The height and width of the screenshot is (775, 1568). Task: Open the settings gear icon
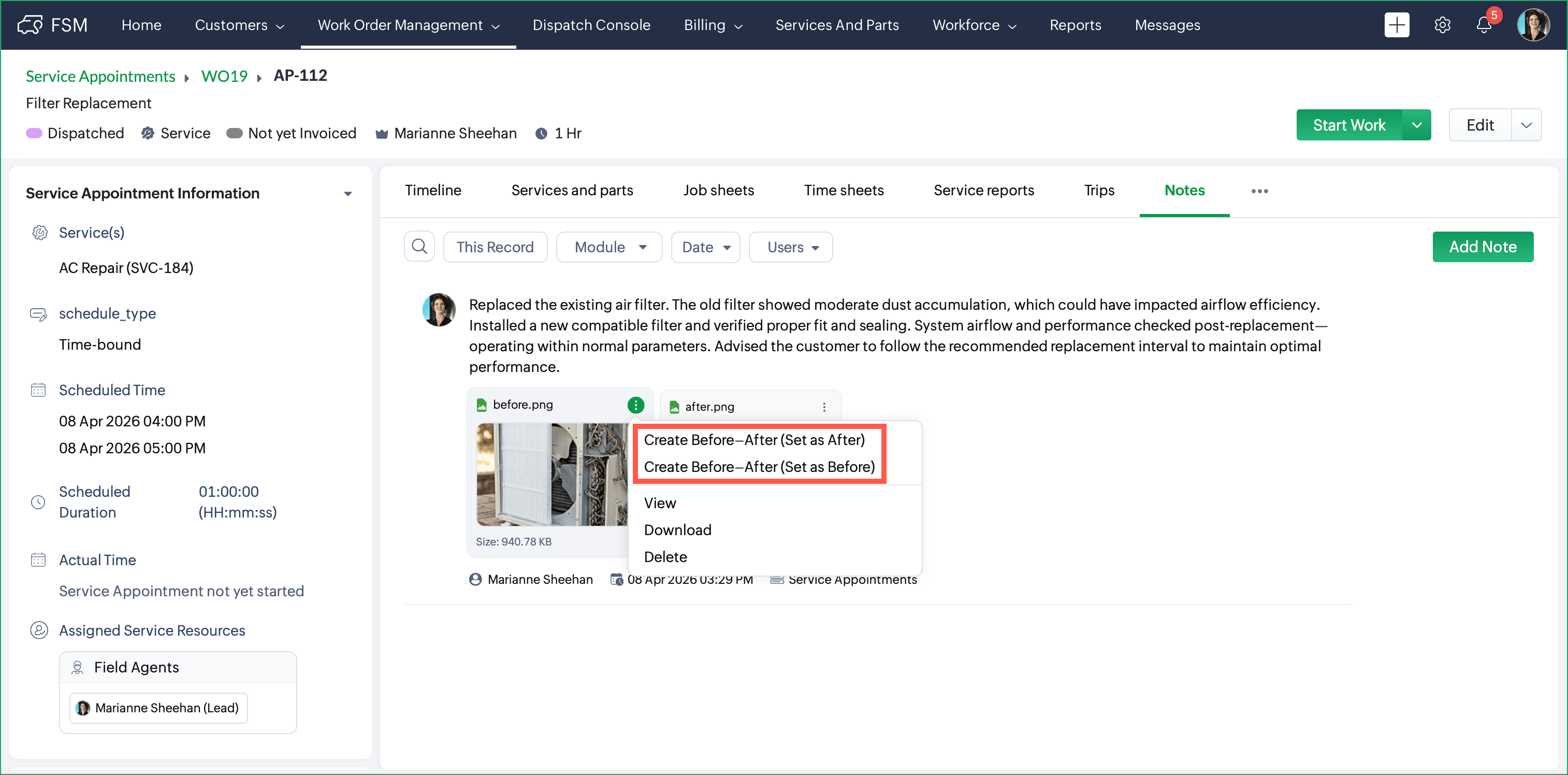point(1442,25)
